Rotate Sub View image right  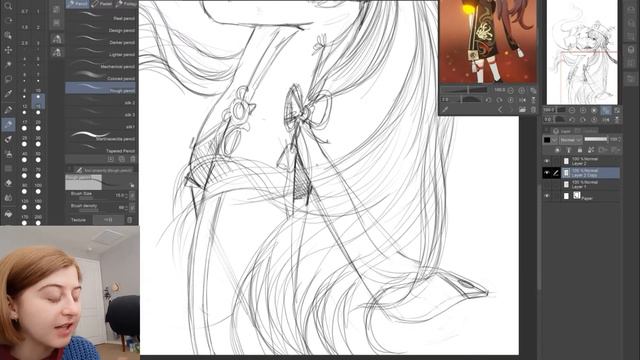point(500,100)
